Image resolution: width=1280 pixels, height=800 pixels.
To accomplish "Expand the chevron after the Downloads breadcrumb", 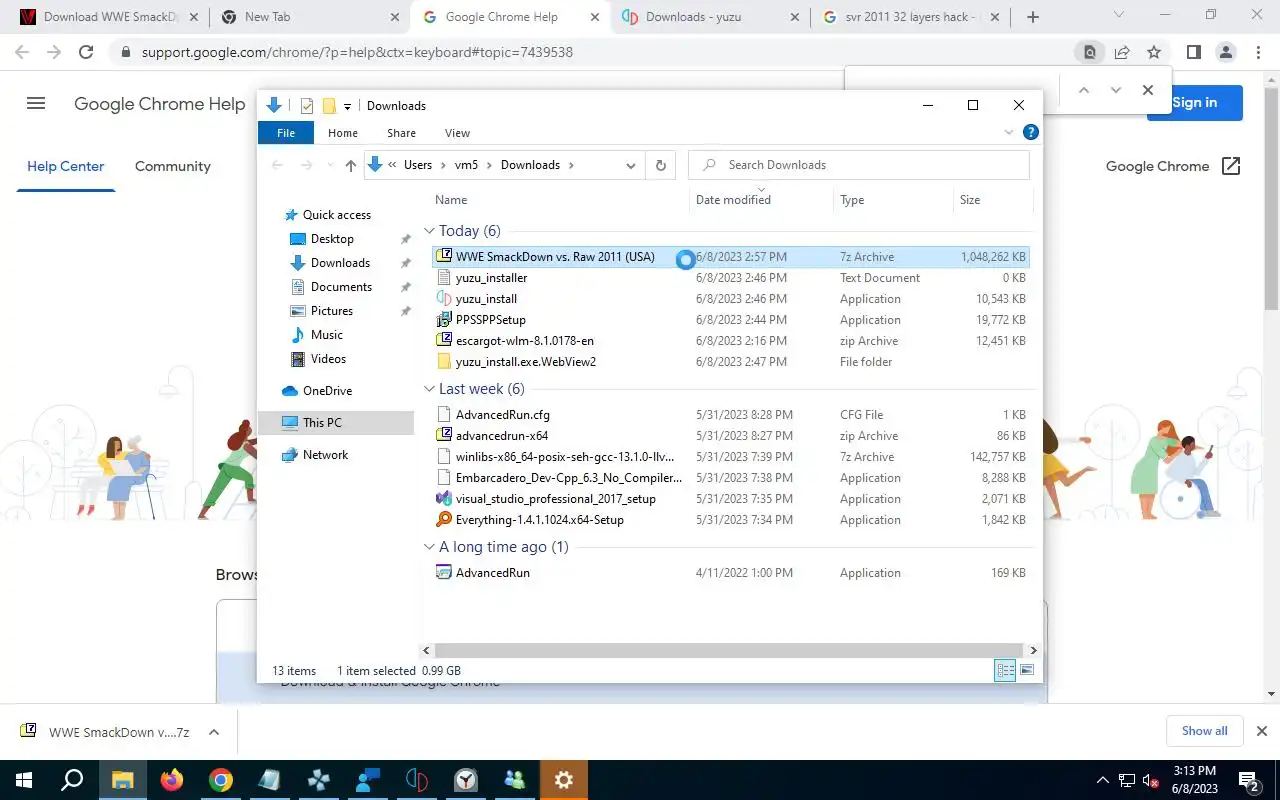I will tap(571, 165).
